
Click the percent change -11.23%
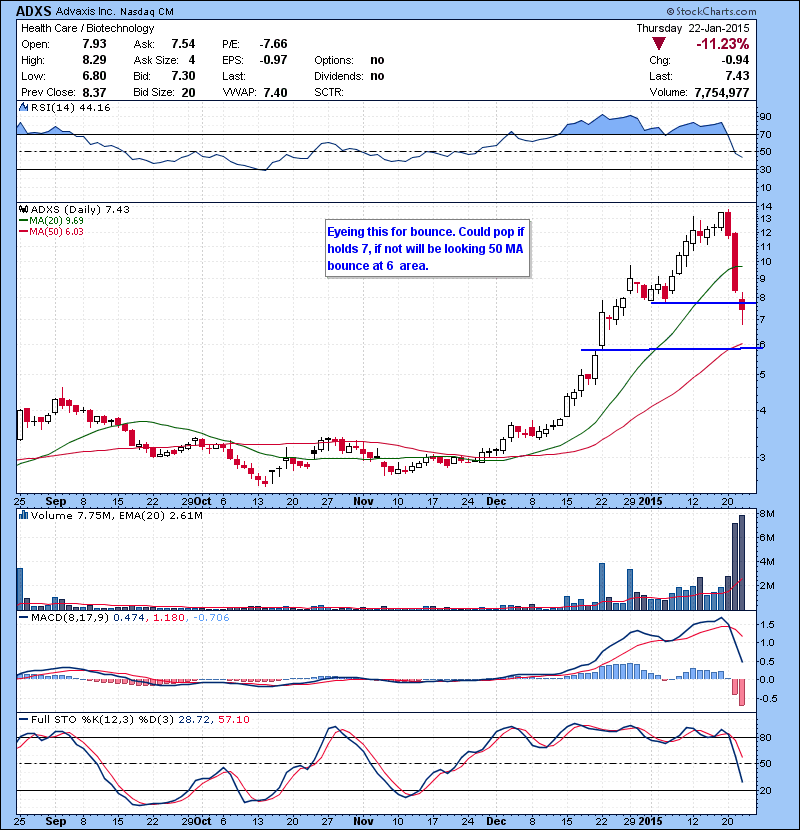(723, 43)
